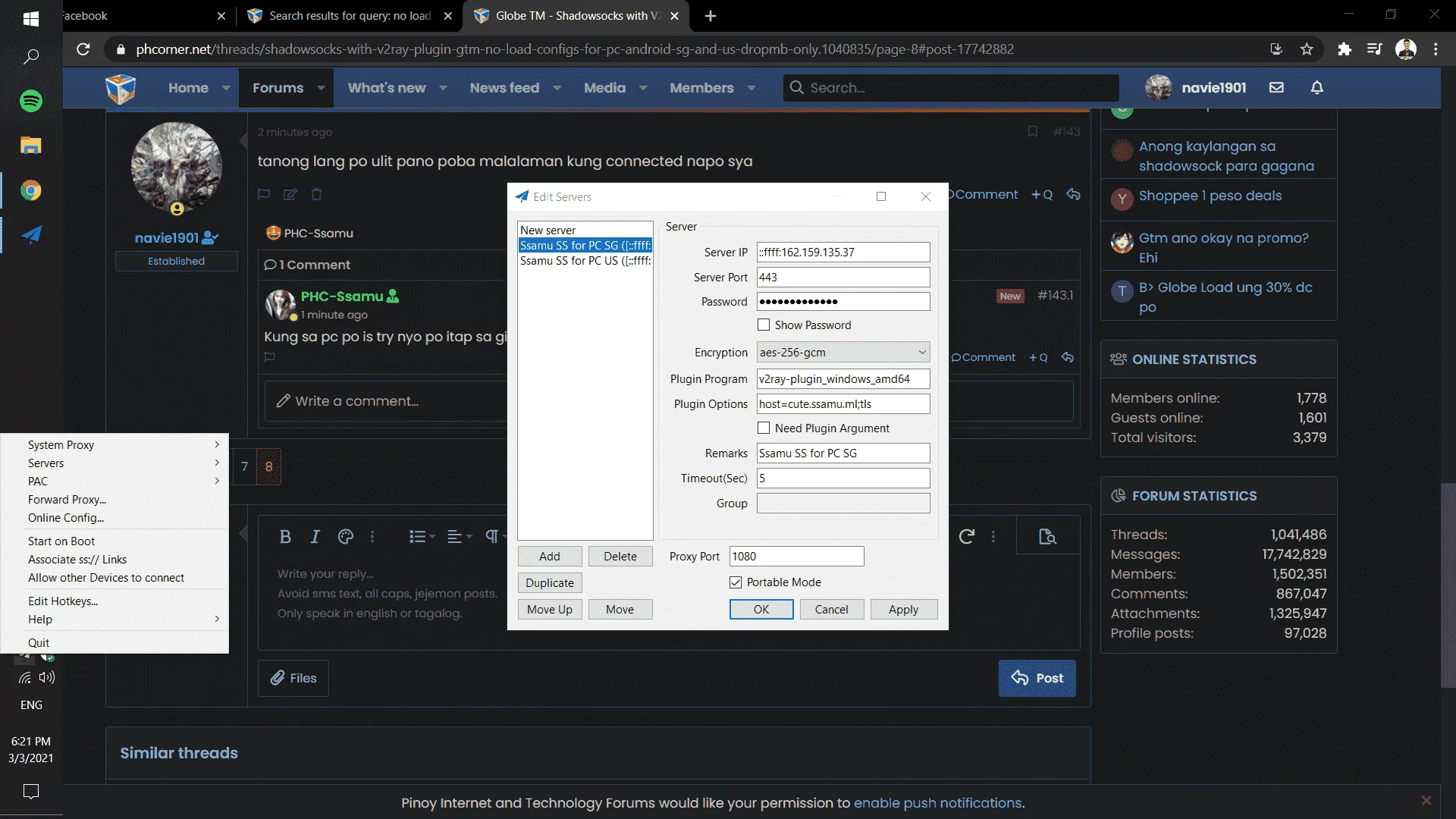Expand the Members dropdown arrow

751,88
